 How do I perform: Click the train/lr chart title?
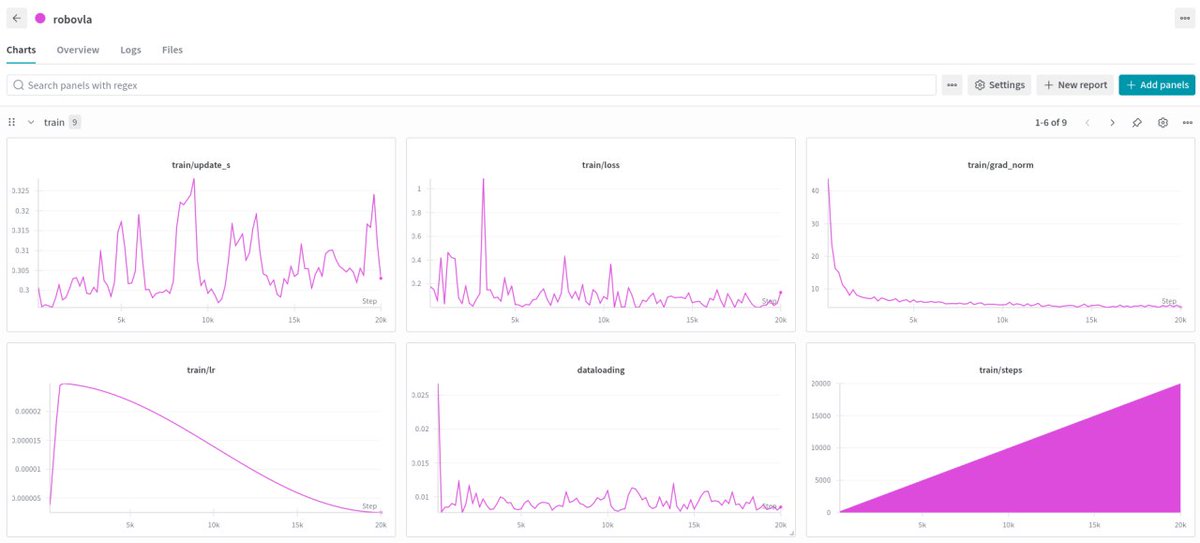pos(201,370)
